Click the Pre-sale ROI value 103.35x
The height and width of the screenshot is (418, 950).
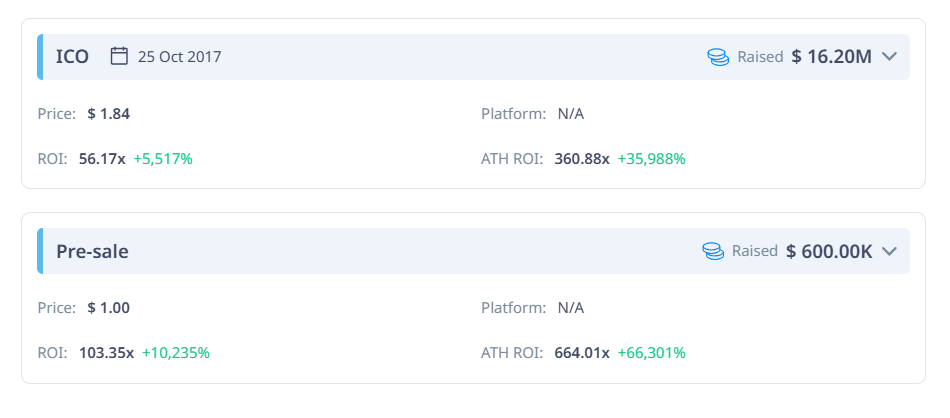(106, 353)
